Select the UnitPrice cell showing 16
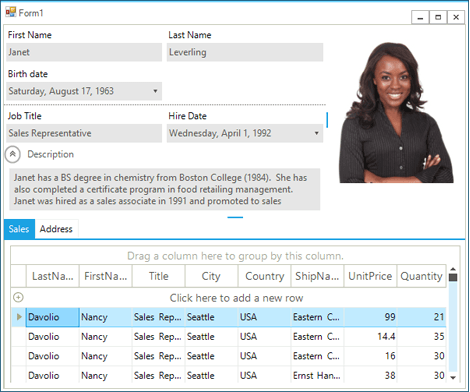Screen dimensions: 470x392 coord(370,356)
